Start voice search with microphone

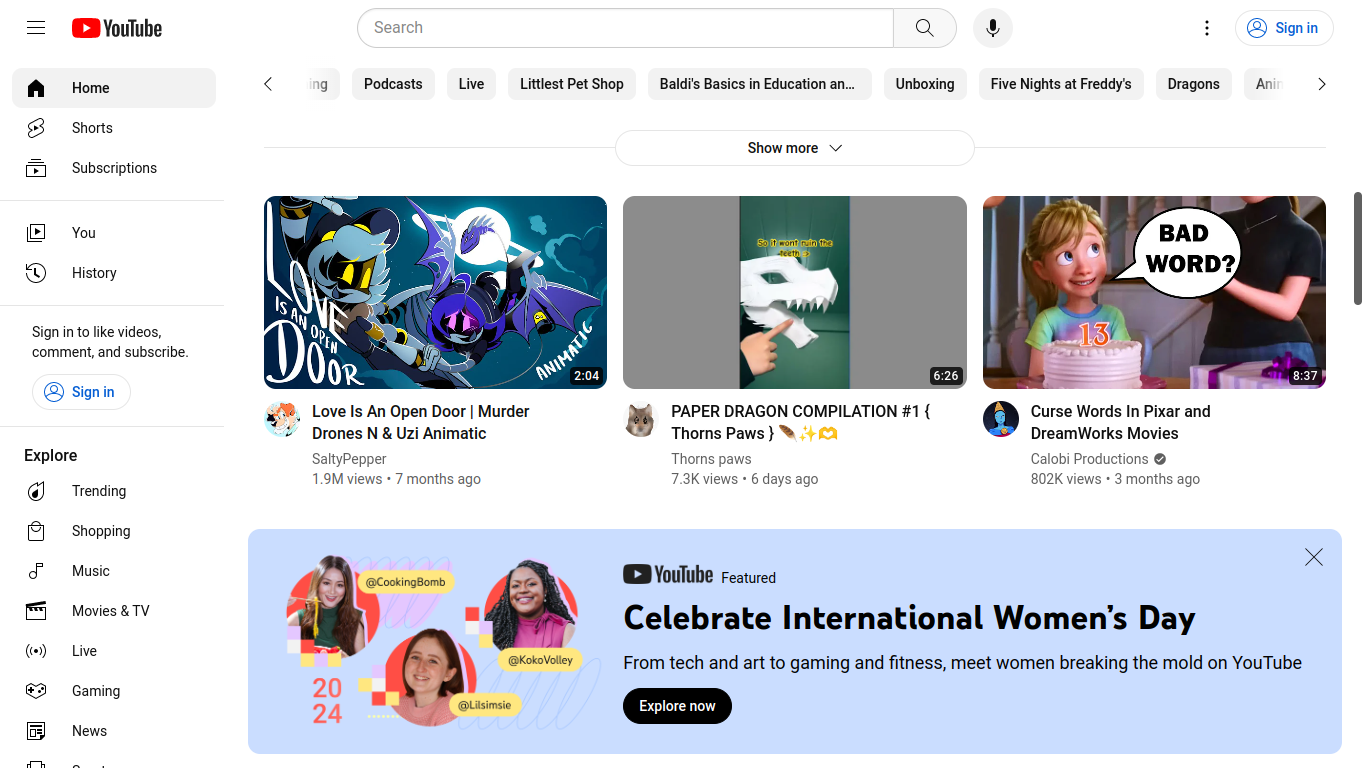[x=993, y=28]
